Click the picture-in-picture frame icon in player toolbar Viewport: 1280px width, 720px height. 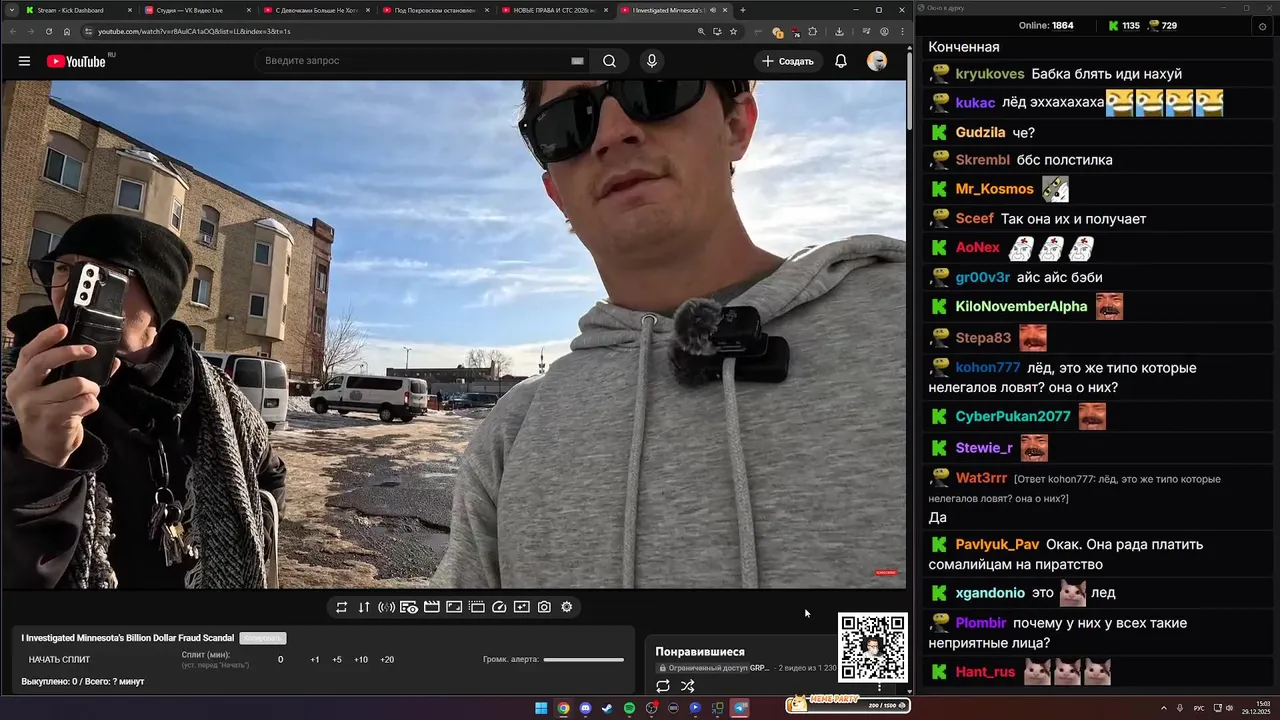click(454, 607)
